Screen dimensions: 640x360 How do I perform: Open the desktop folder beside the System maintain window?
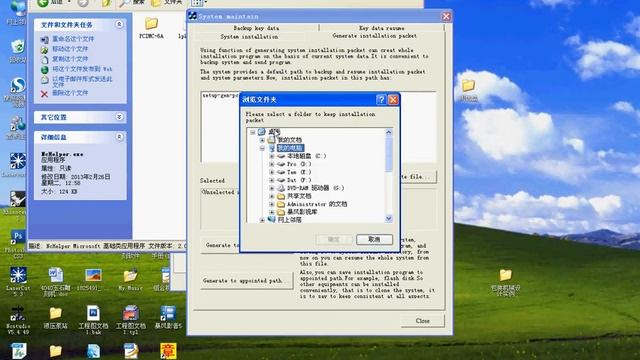[468, 86]
